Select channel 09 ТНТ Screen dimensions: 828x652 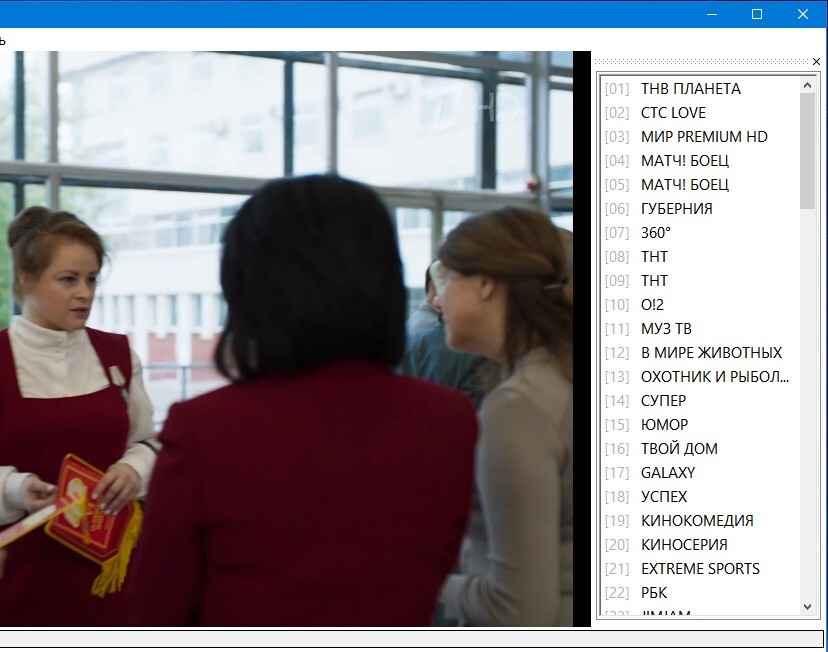(654, 281)
